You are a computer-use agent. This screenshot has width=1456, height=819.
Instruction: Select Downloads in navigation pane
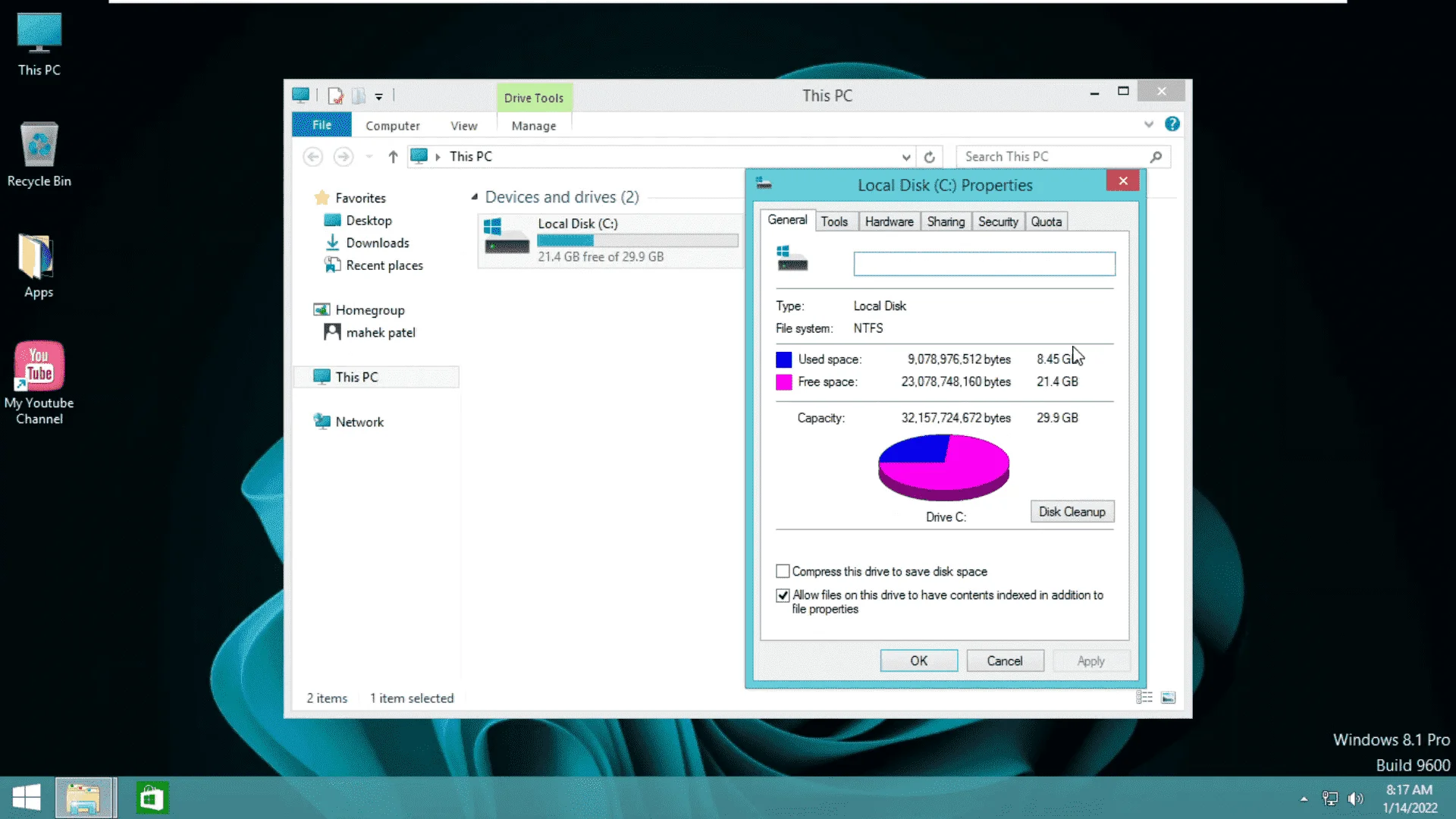[377, 243]
